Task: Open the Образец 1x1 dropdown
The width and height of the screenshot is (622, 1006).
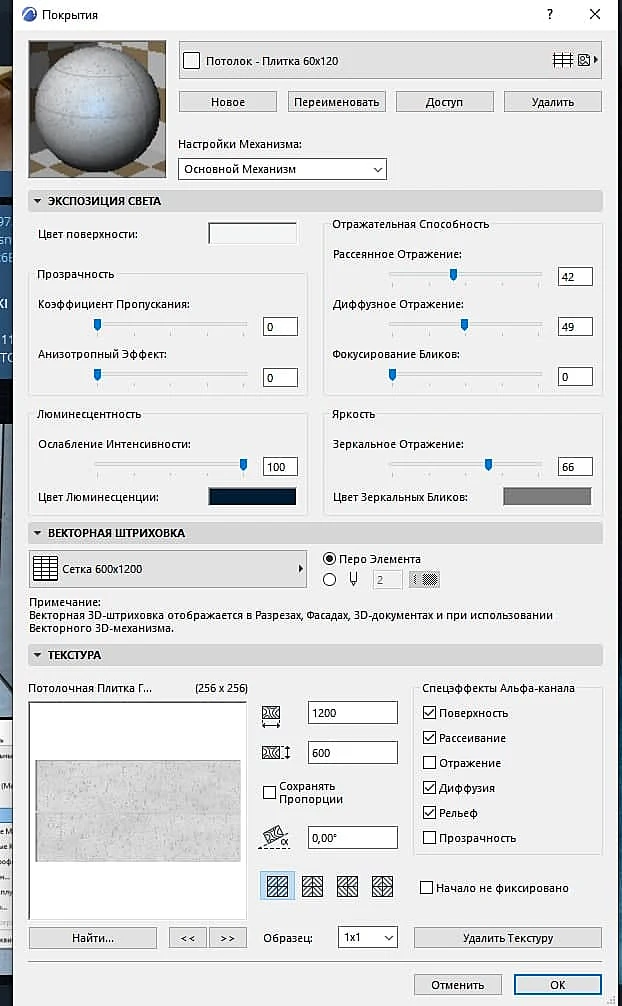Action: coord(368,937)
